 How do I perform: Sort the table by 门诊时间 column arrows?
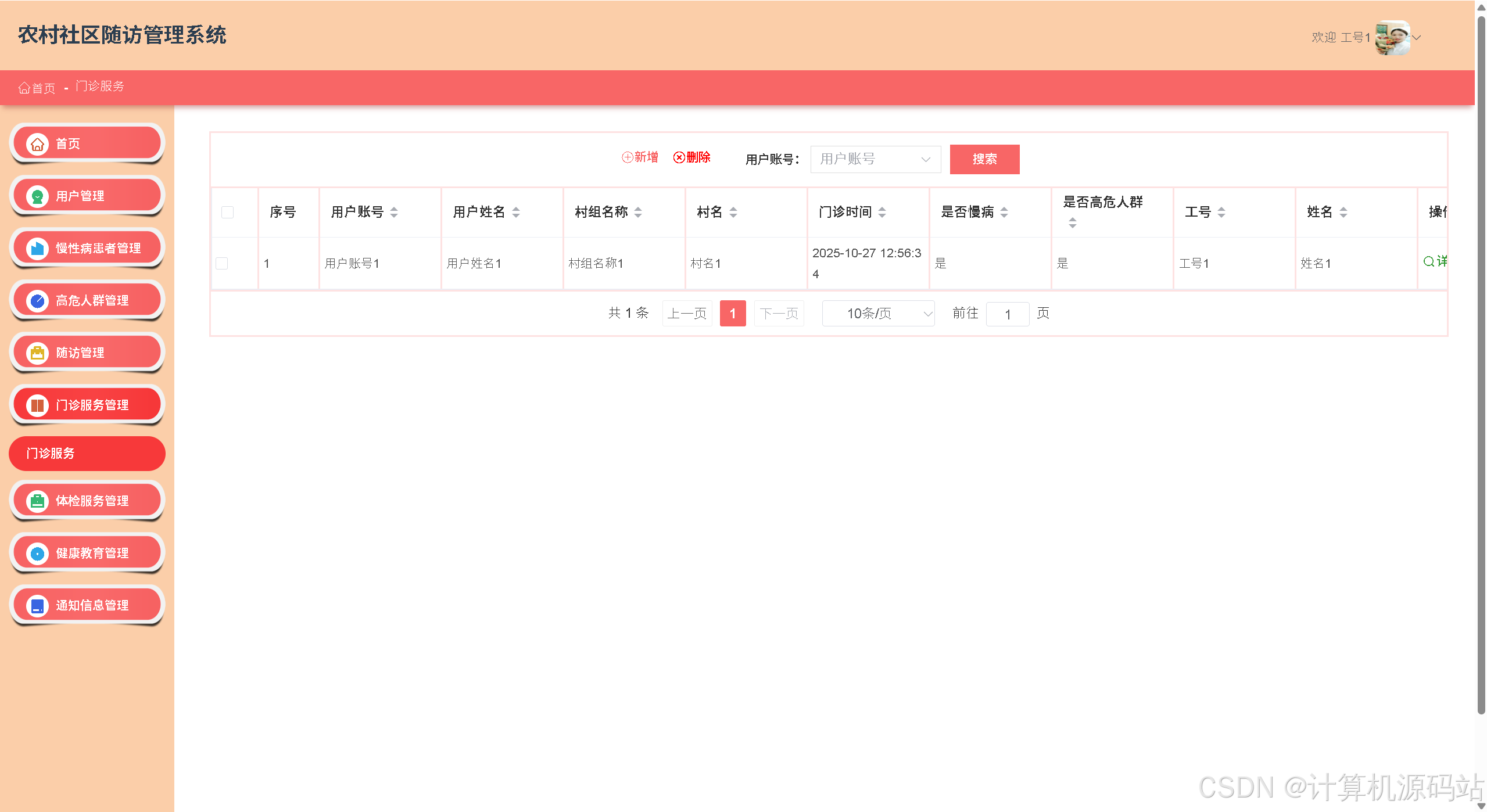(x=882, y=212)
